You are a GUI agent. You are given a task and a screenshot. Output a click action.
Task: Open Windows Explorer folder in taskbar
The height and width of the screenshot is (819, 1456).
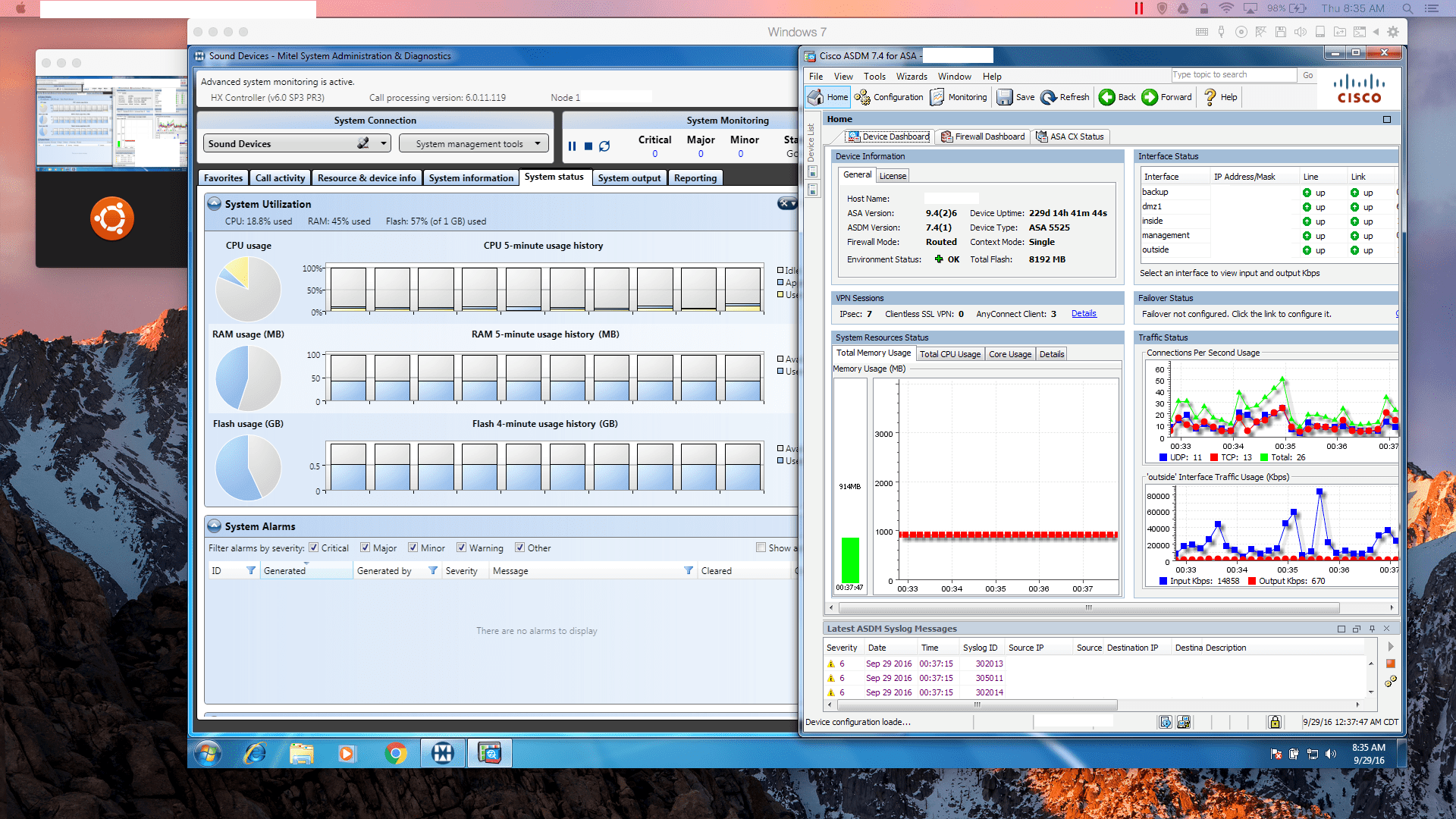(301, 753)
